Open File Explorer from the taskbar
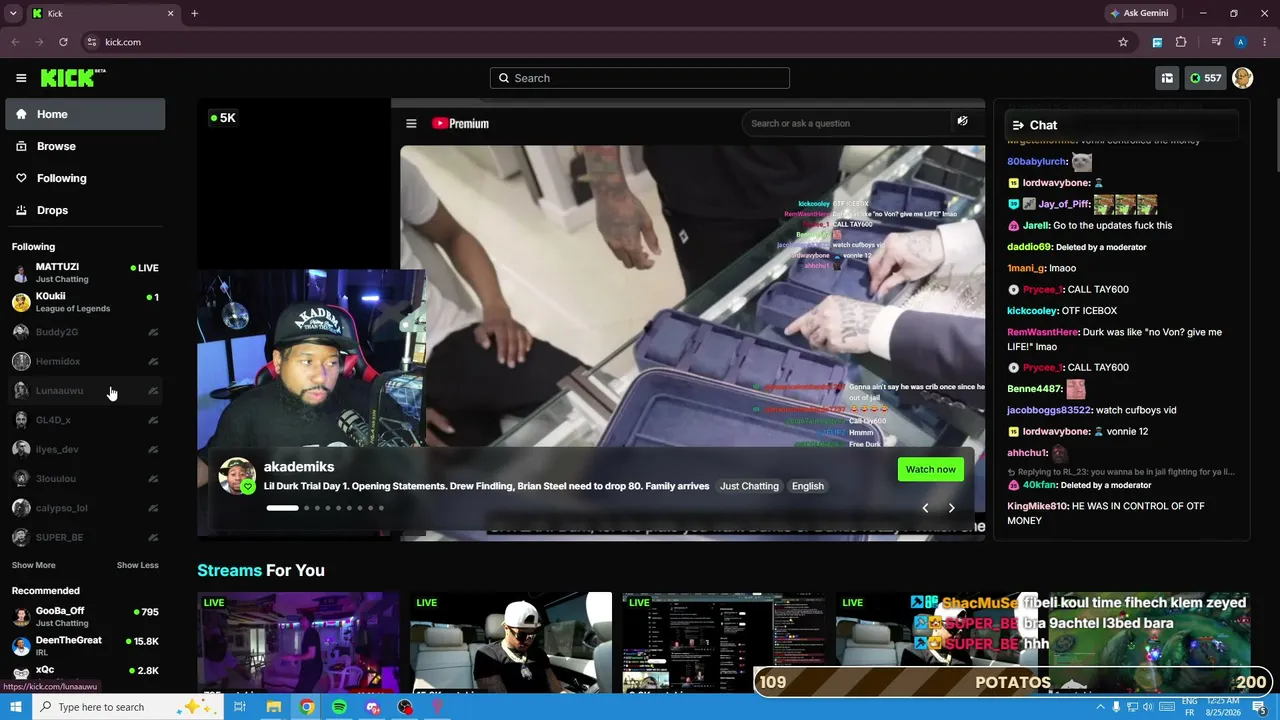Viewport: 1280px width, 720px height. coord(273,707)
